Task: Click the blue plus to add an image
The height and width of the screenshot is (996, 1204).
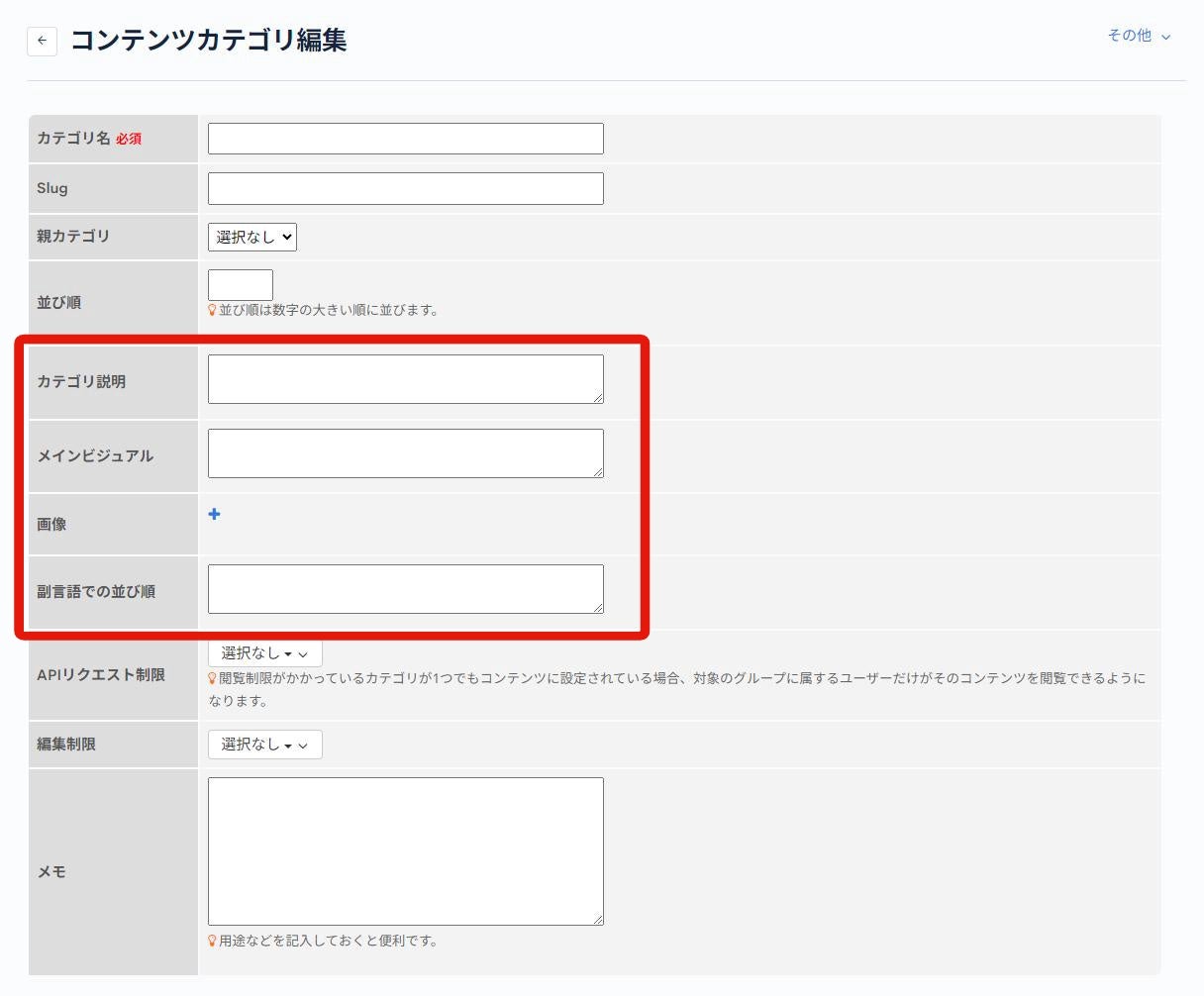Action: point(215,514)
